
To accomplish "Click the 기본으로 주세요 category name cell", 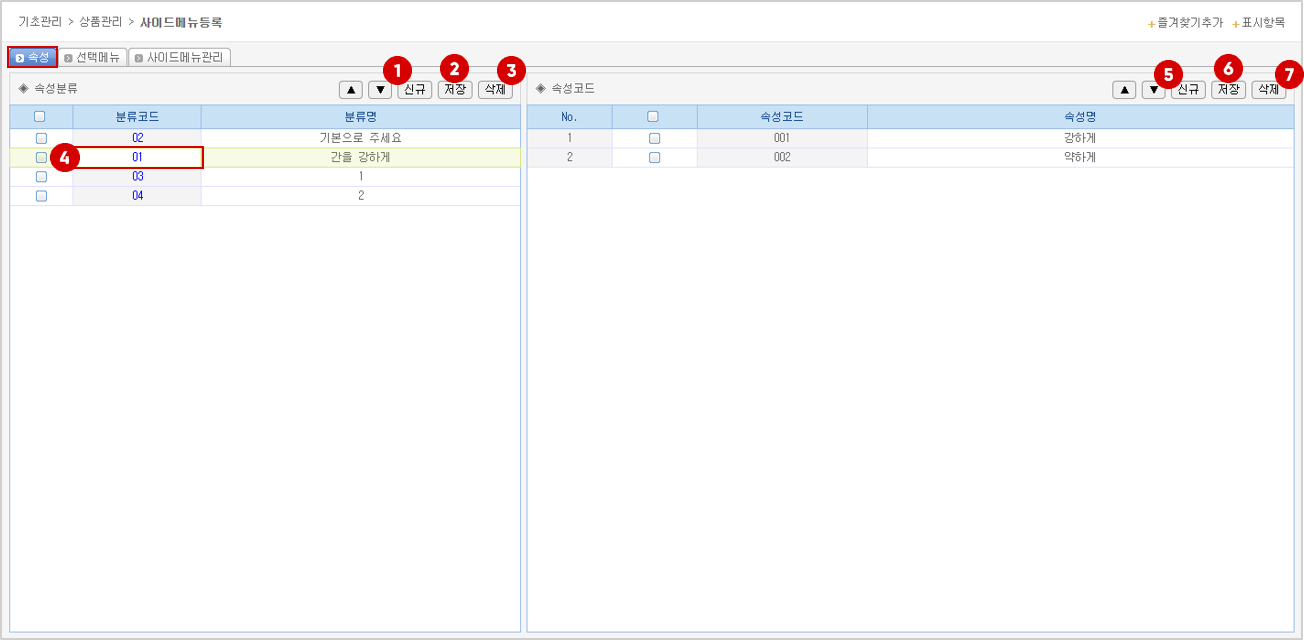I will click(x=360, y=138).
